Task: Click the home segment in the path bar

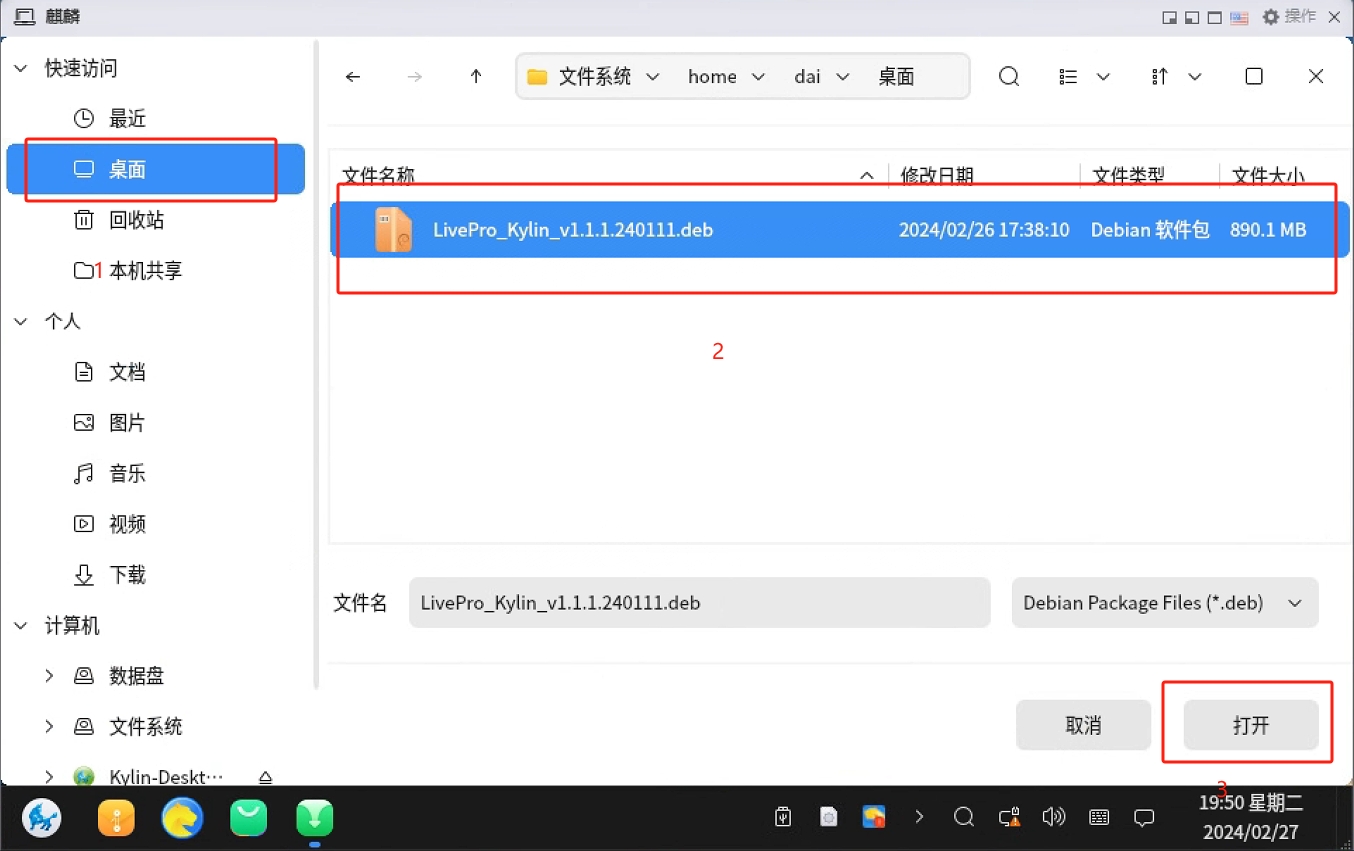Action: tap(712, 77)
